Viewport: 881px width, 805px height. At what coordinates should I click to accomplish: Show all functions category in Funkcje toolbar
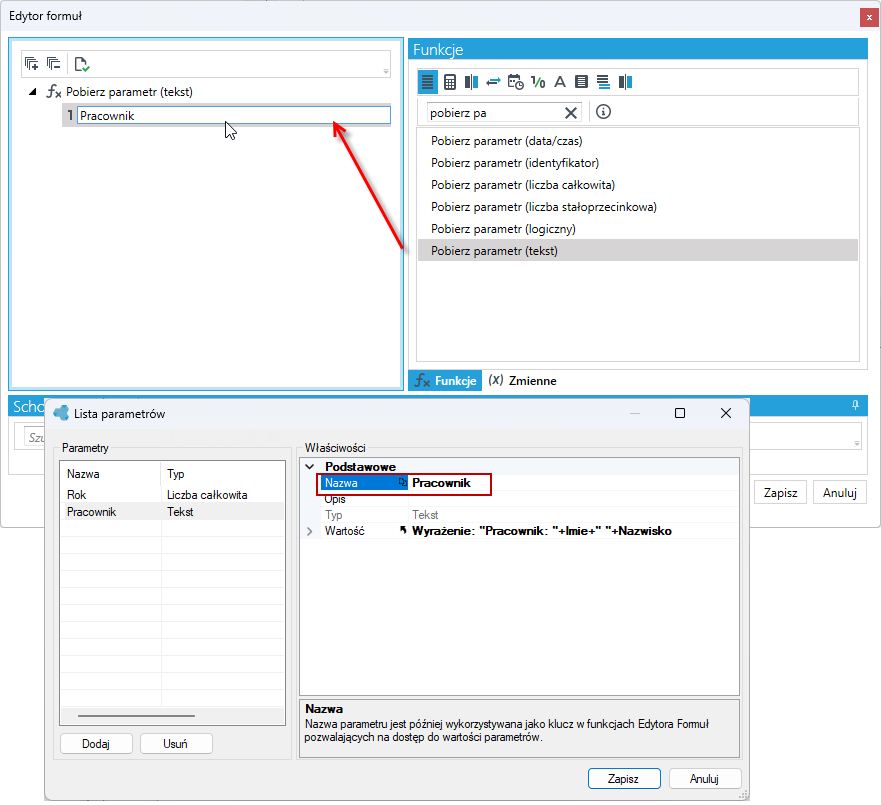428,82
